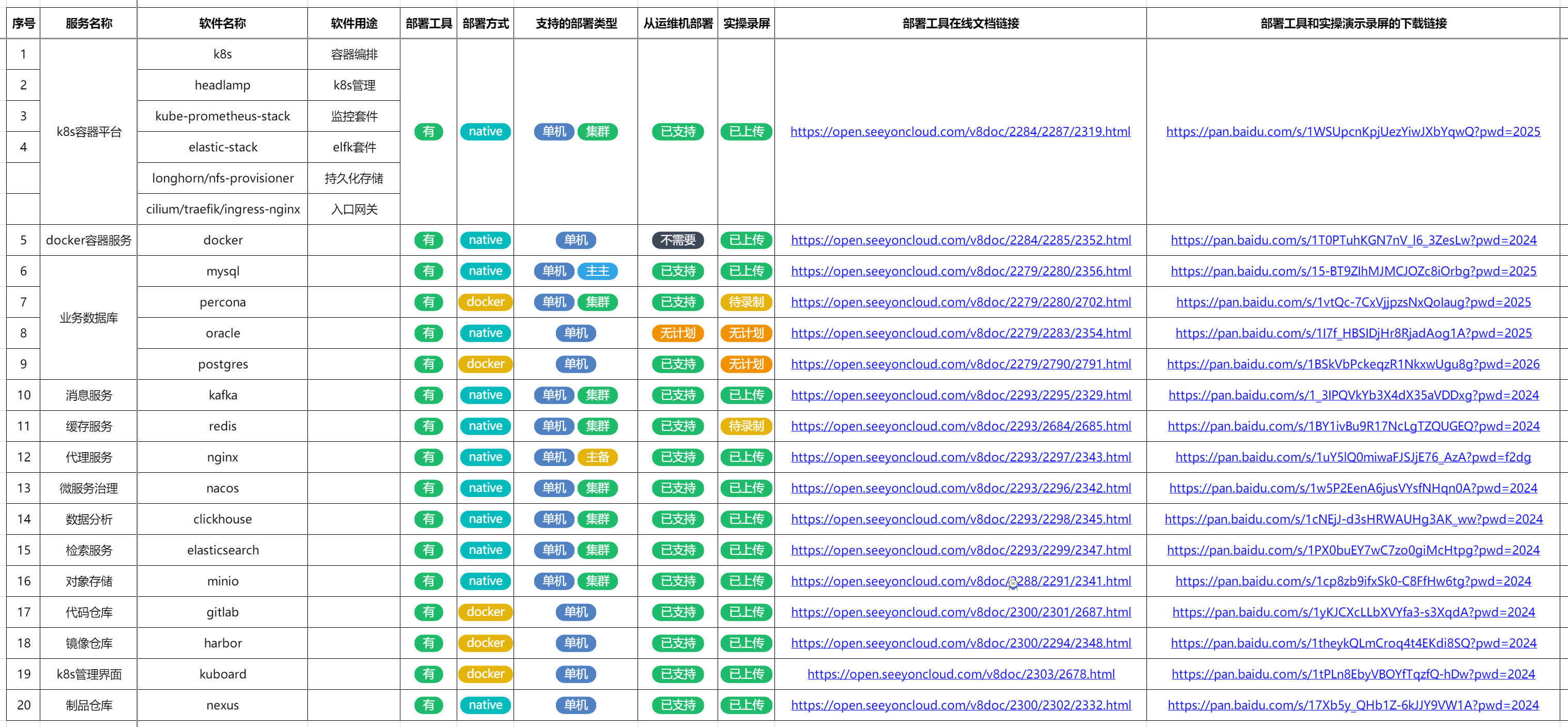Select the elasticsearch software name cell
Image resolution: width=1568 pixels, height=727 pixels.
coord(223,550)
